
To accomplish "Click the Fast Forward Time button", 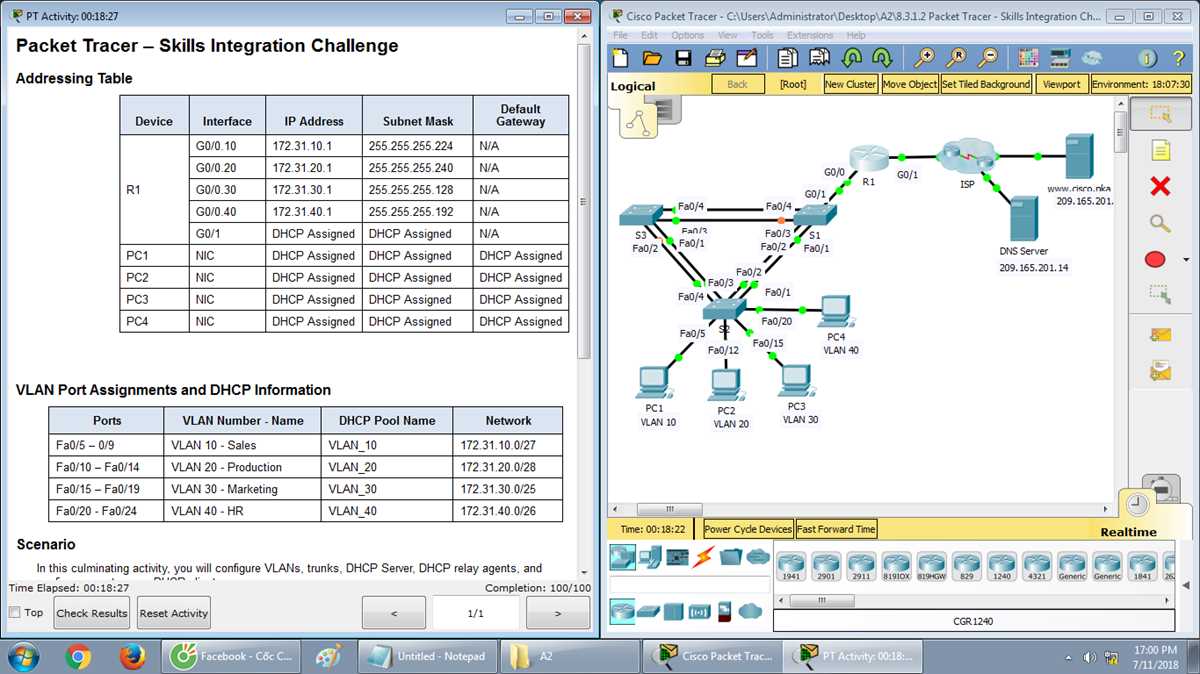I will [x=836, y=529].
